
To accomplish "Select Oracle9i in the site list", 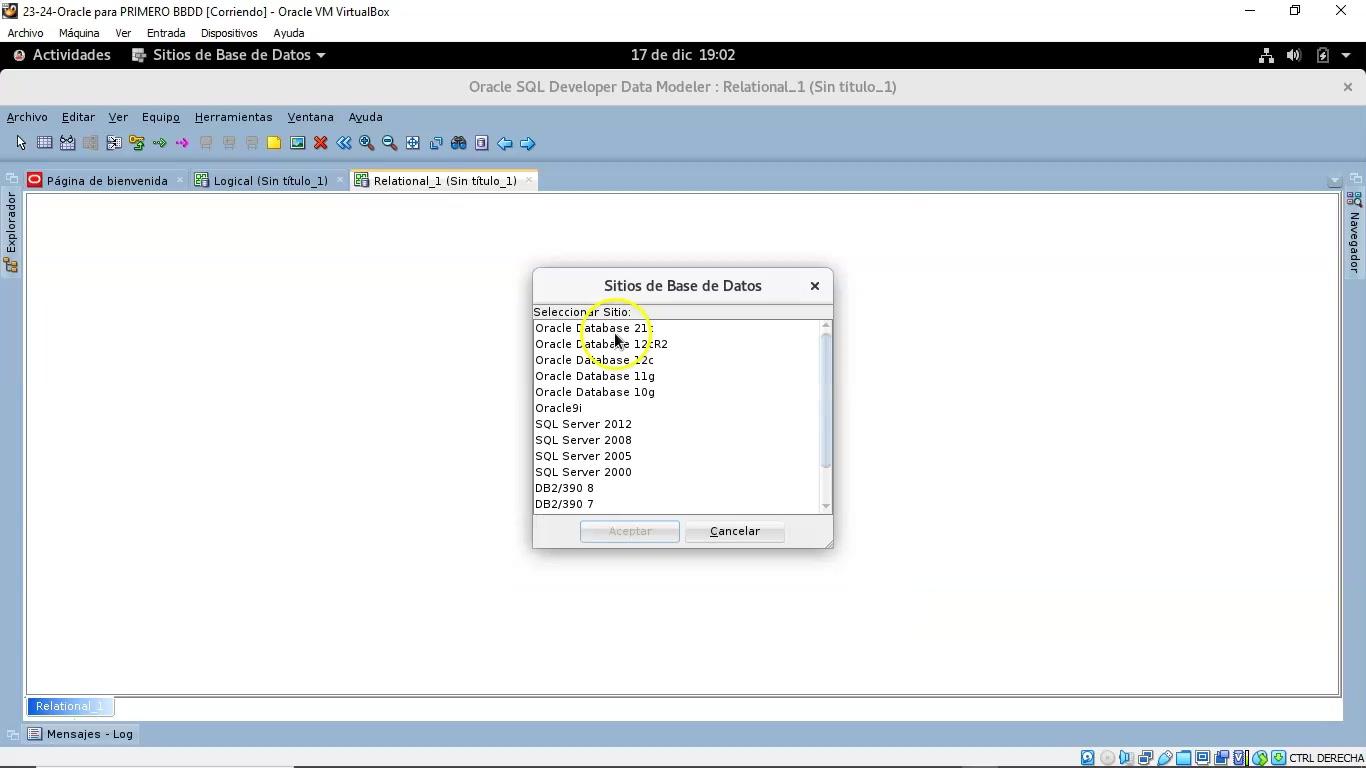I will (676, 408).
